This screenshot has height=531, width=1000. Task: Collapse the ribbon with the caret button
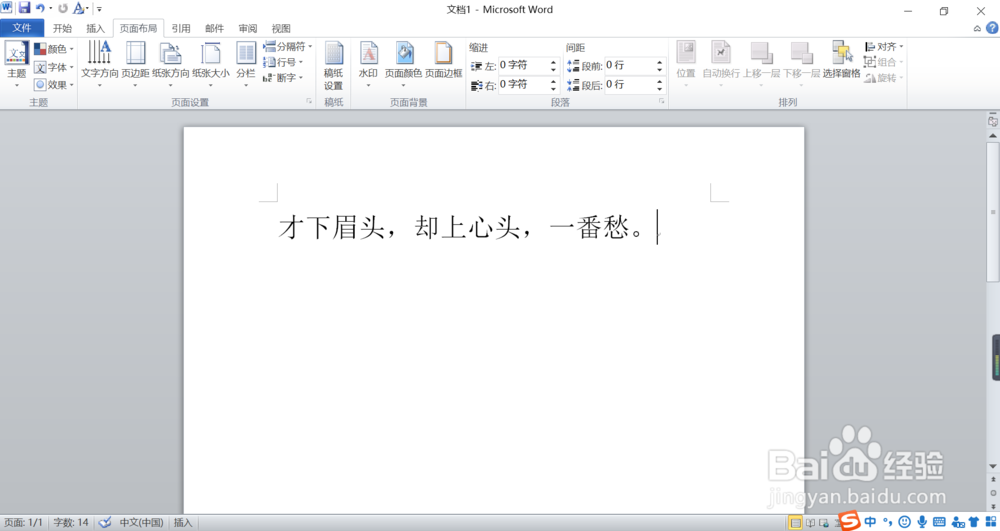[x=977, y=29]
